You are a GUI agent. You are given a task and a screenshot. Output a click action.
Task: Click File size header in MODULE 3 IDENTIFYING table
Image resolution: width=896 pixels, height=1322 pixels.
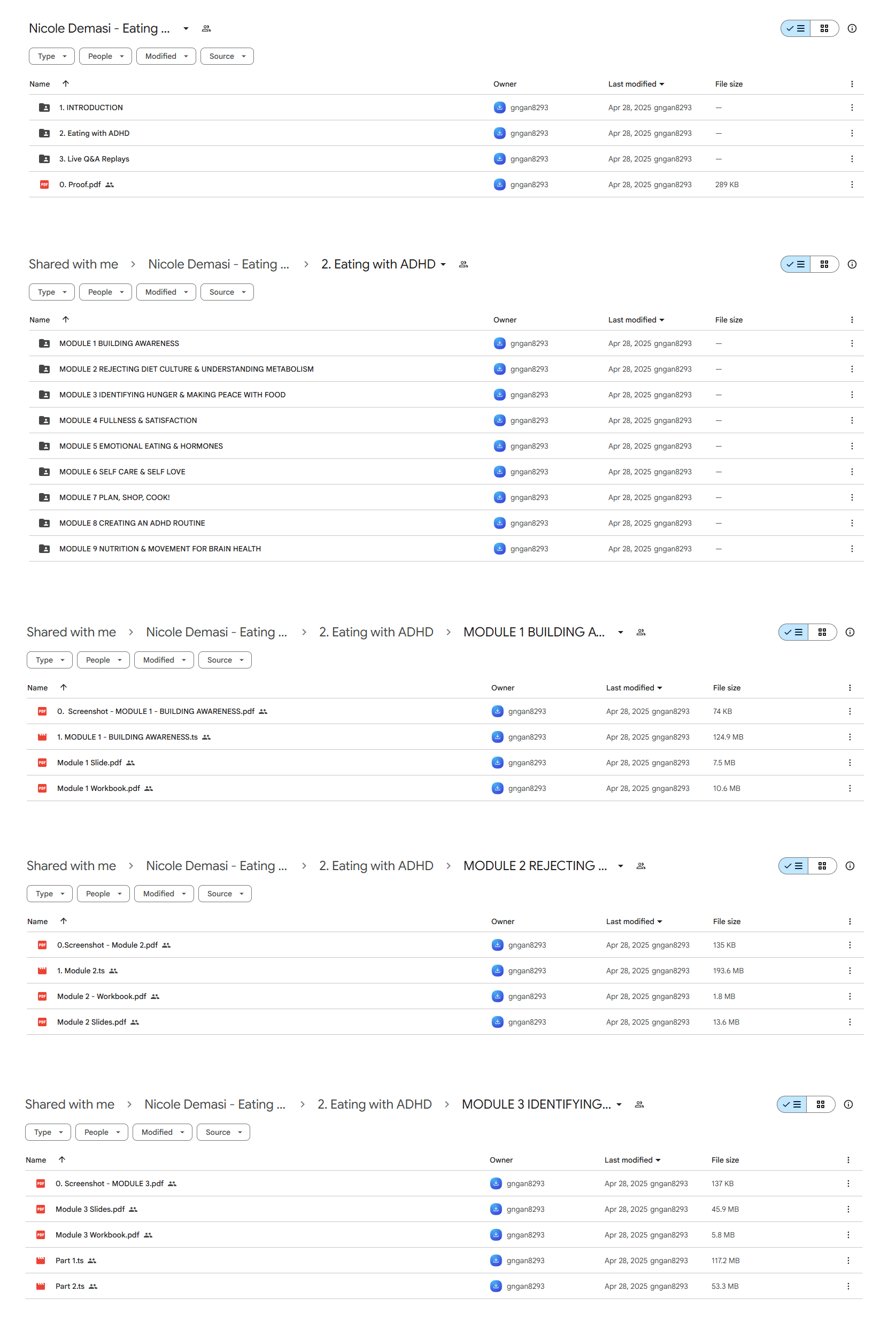tap(725, 1160)
